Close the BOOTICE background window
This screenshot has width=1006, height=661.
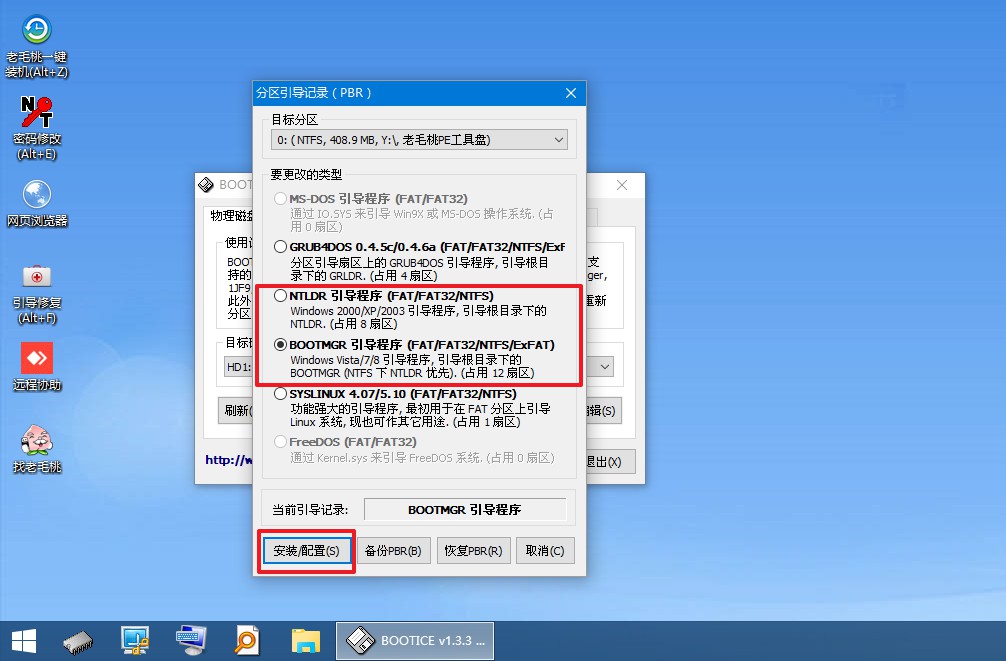pos(622,185)
